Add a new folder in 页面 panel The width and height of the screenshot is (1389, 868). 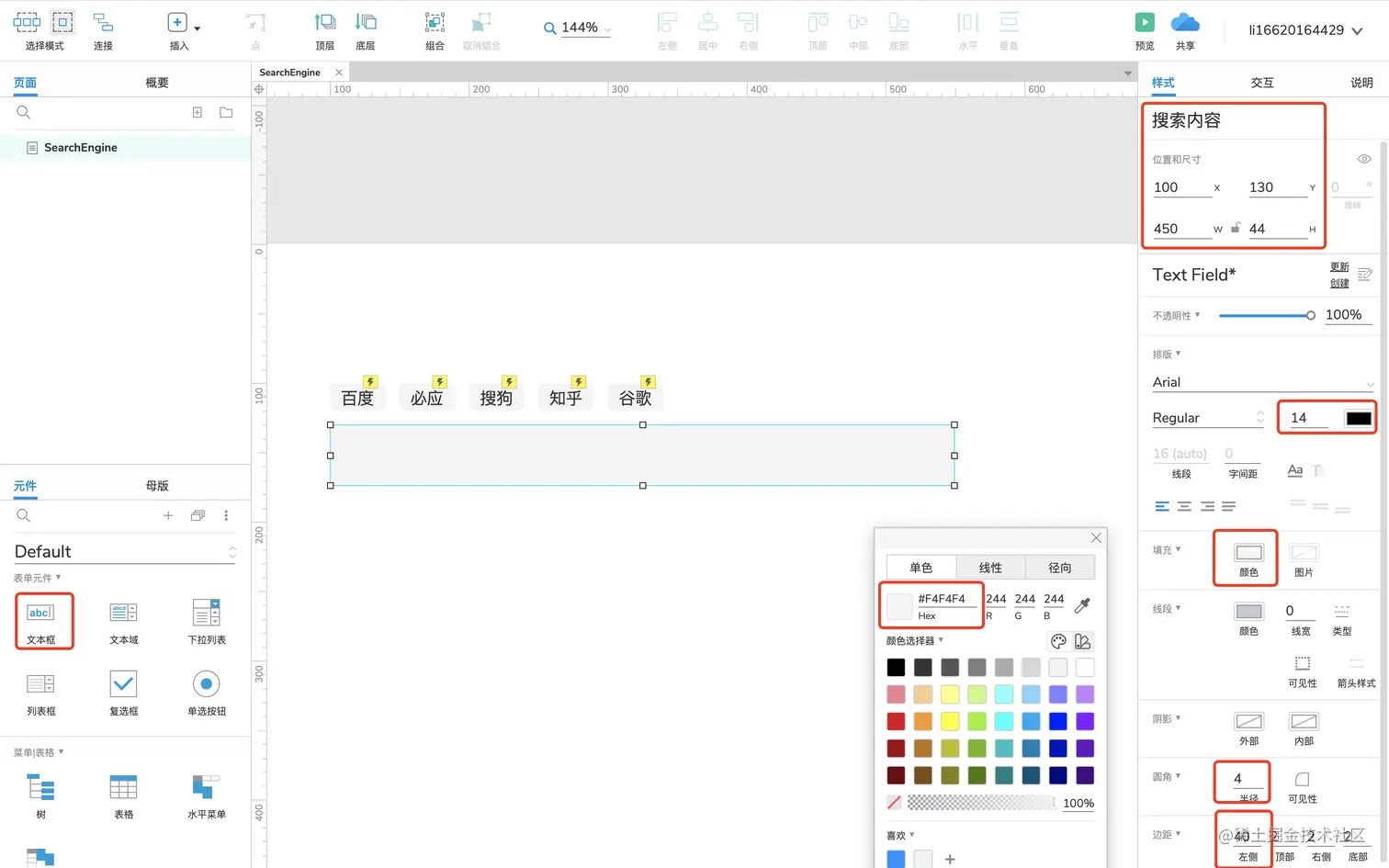click(226, 112)
